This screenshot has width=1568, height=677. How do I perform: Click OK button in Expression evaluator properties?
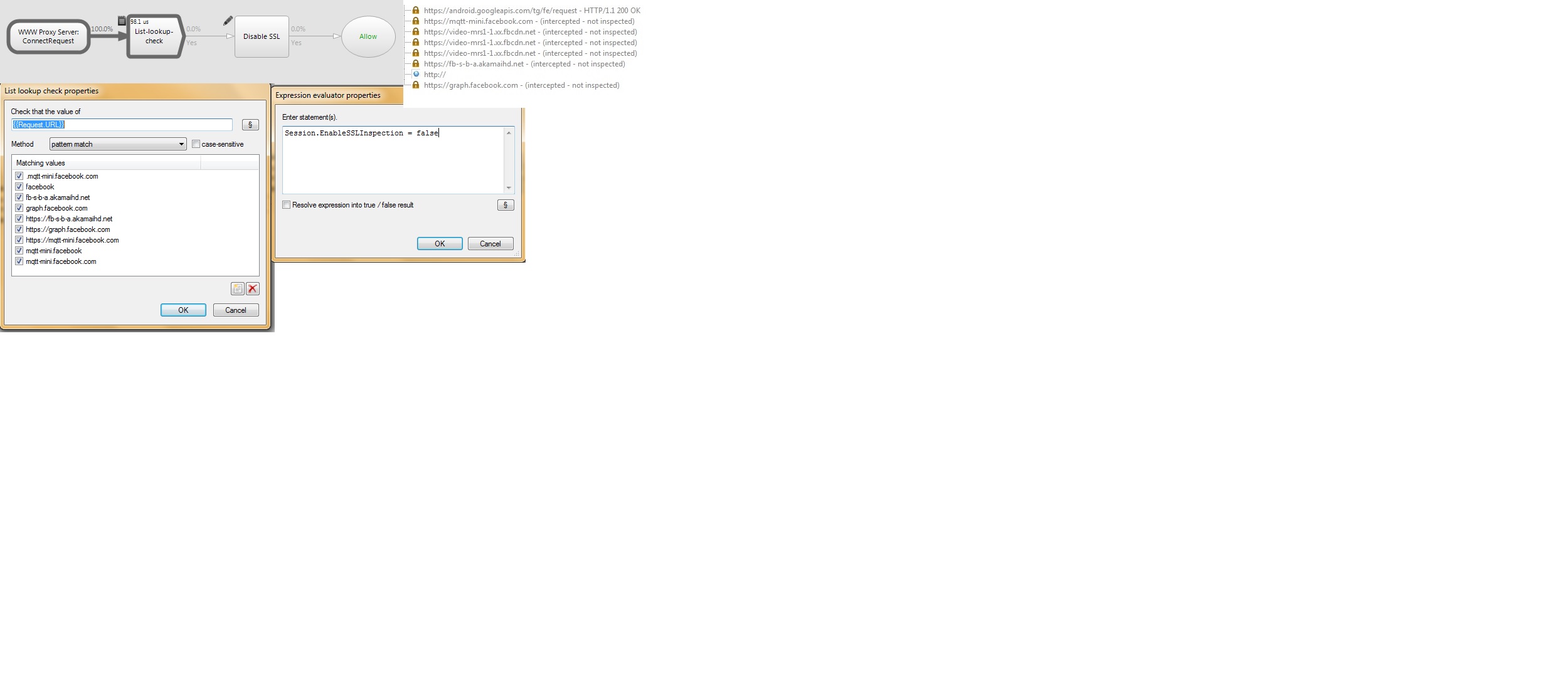439,243
